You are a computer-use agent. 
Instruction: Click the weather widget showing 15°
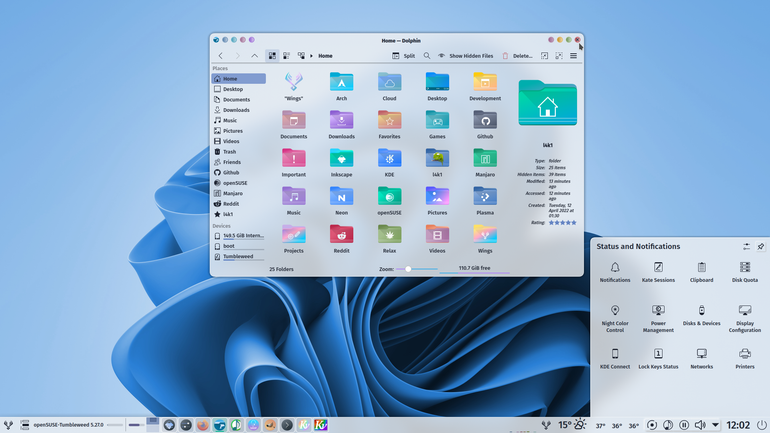point(572,425)
